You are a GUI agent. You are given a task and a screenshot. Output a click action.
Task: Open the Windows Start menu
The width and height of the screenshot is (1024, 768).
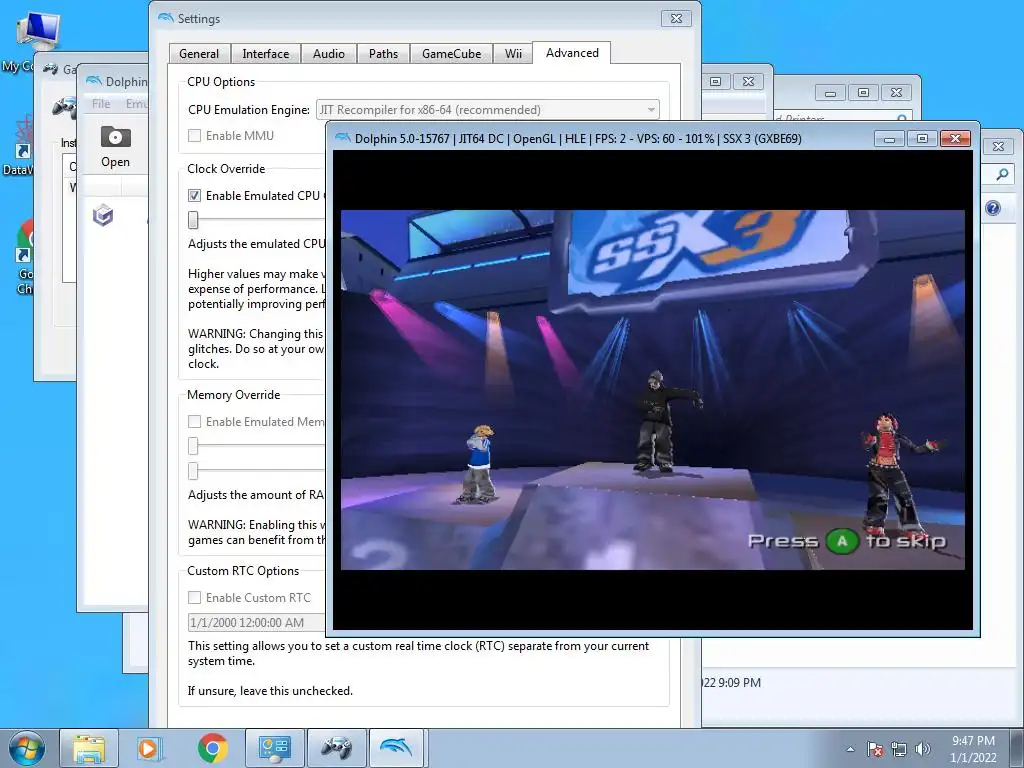27,748
